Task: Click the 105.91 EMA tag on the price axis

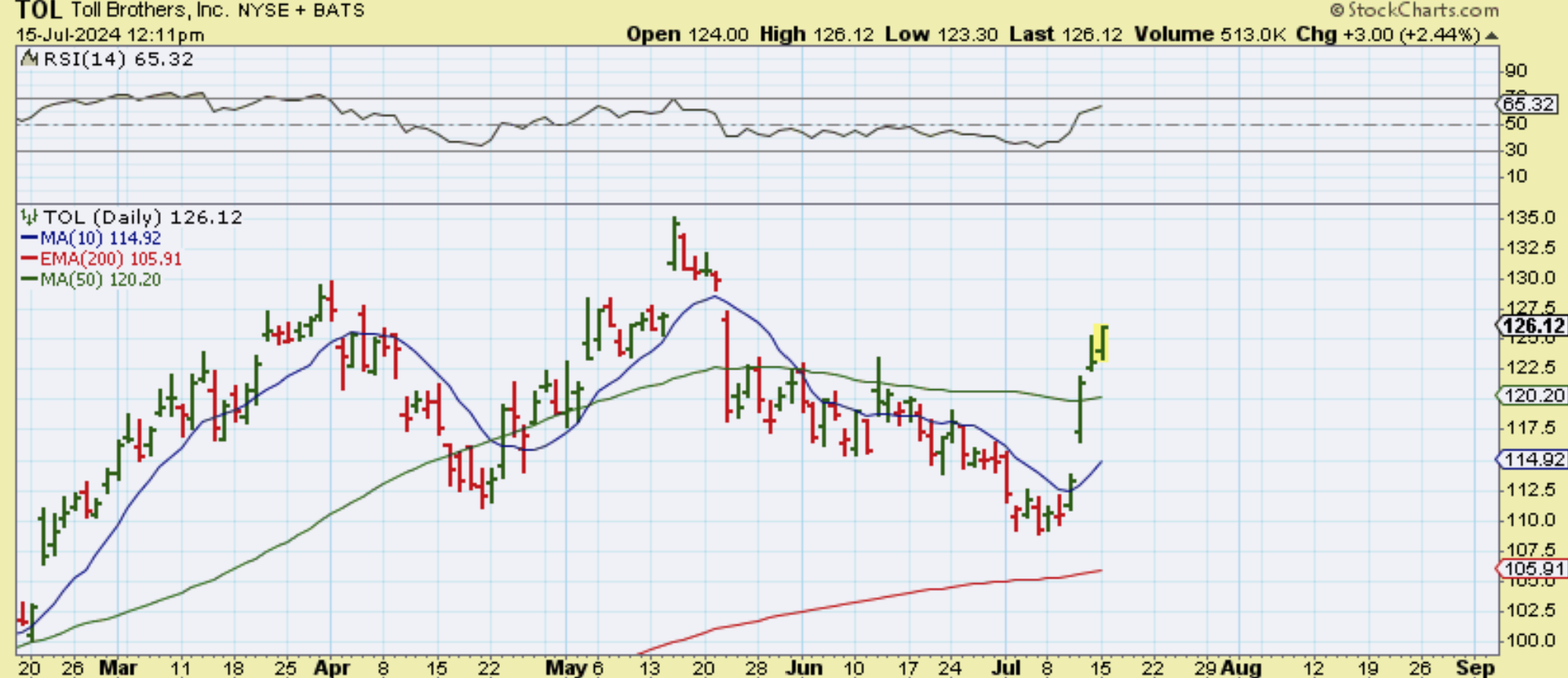Action: (1533, 568)
